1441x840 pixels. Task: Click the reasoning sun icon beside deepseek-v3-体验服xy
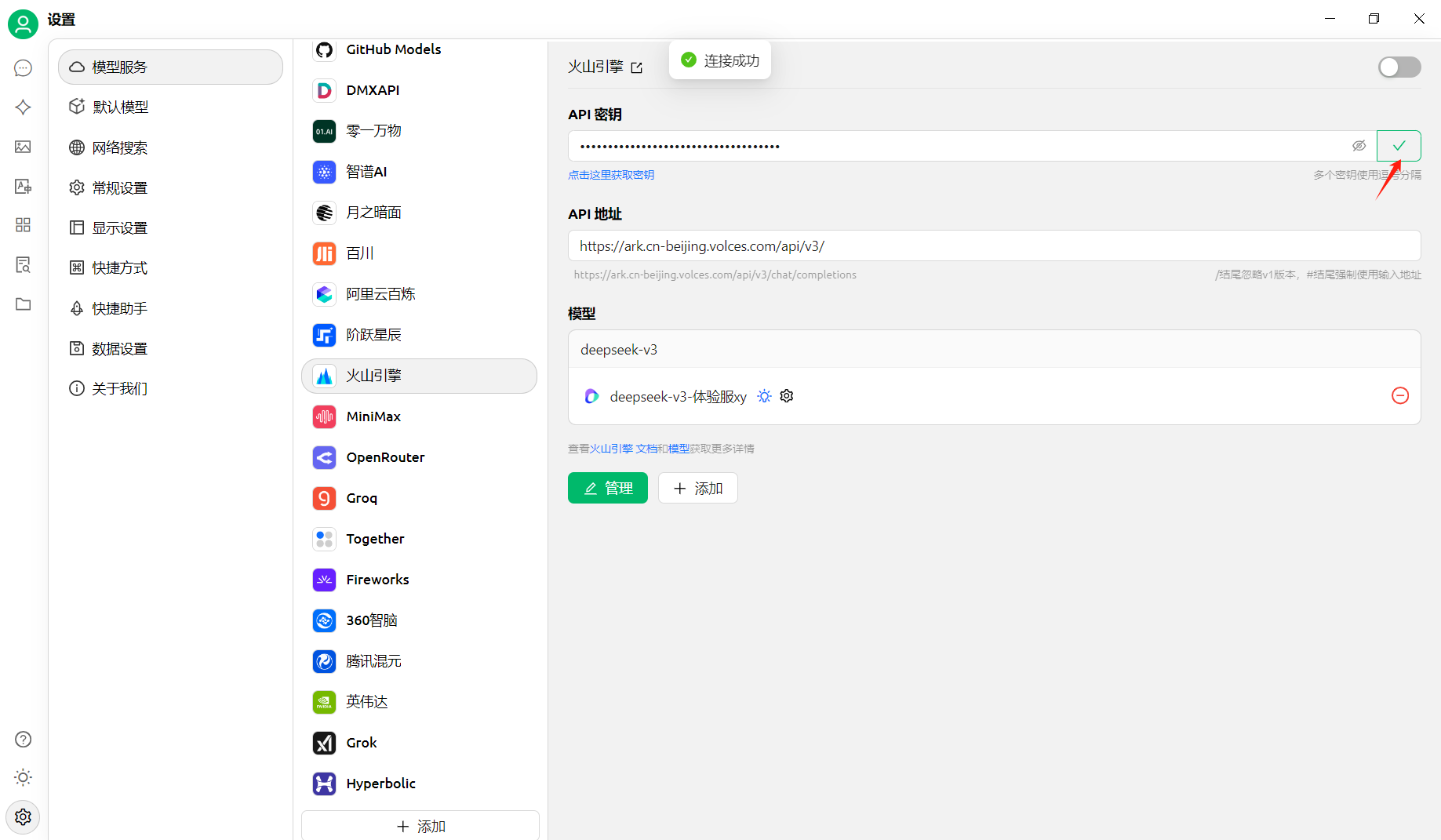(x=764, y=396)
